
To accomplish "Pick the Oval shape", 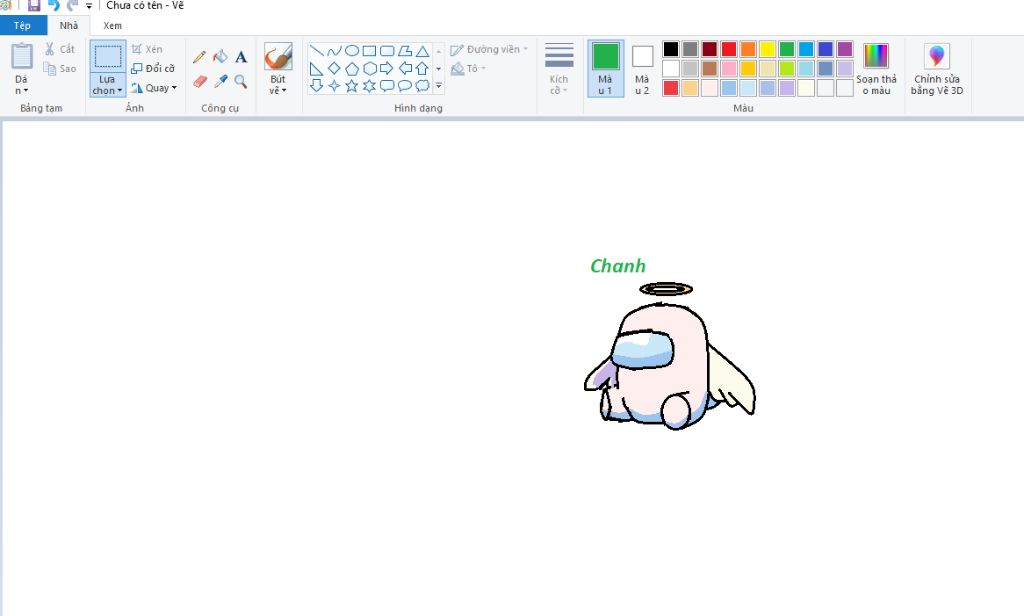I will (x=352, y=51).
